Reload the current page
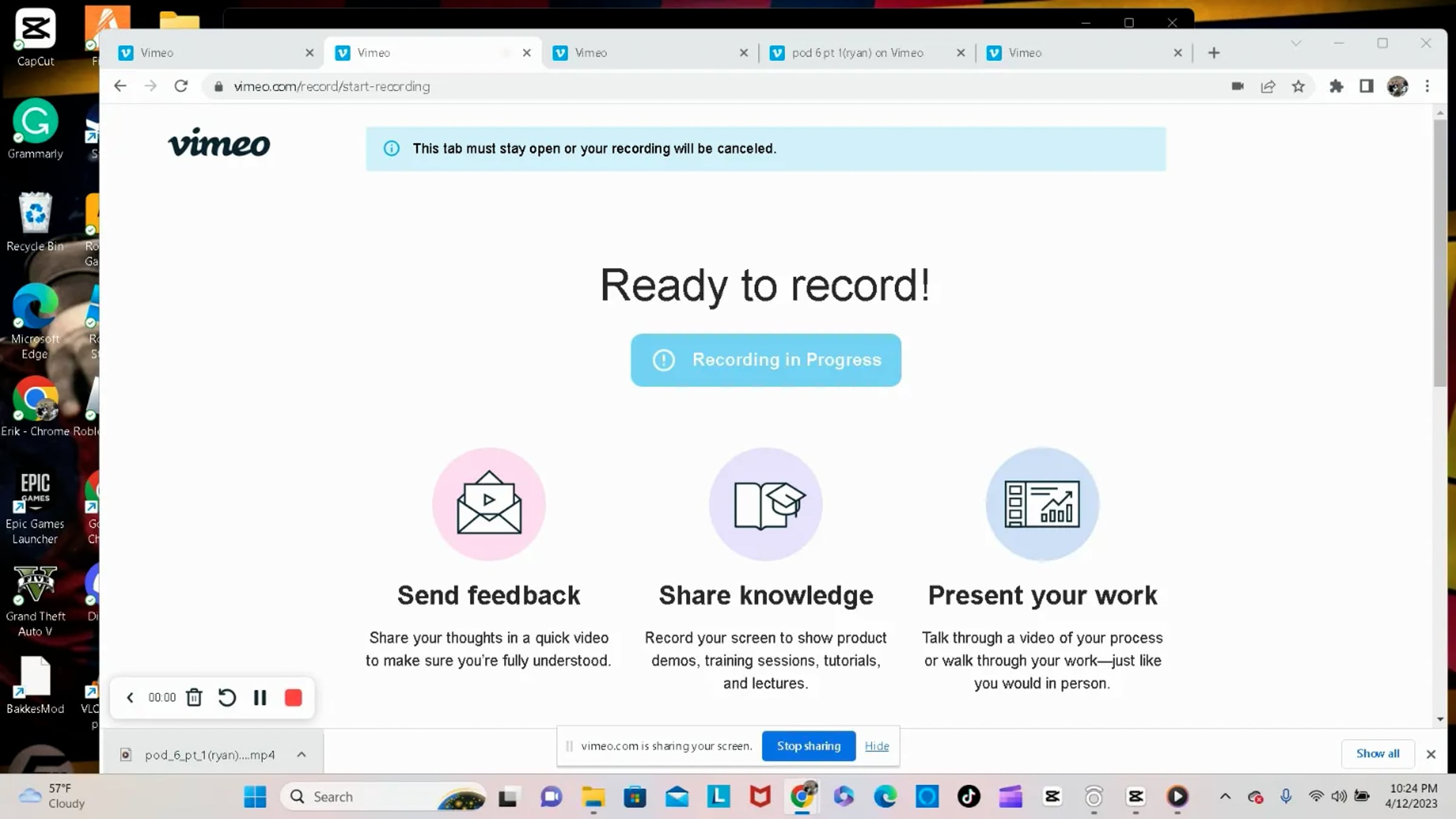1456x819 pixels. point(181,86)
